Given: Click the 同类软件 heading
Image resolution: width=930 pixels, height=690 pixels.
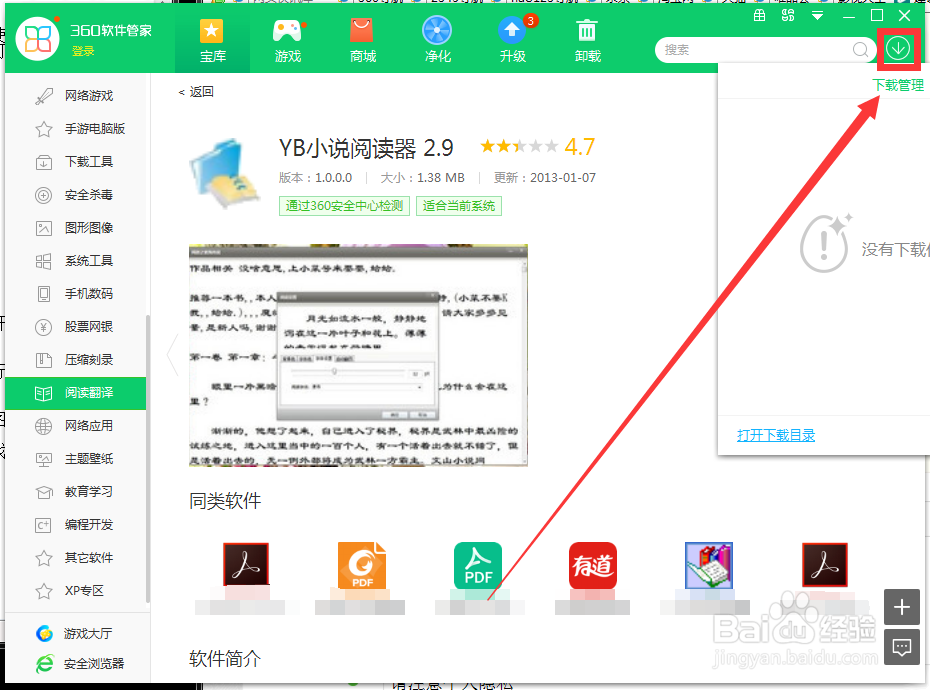Looking at the screenshot, I should point(225,501).
